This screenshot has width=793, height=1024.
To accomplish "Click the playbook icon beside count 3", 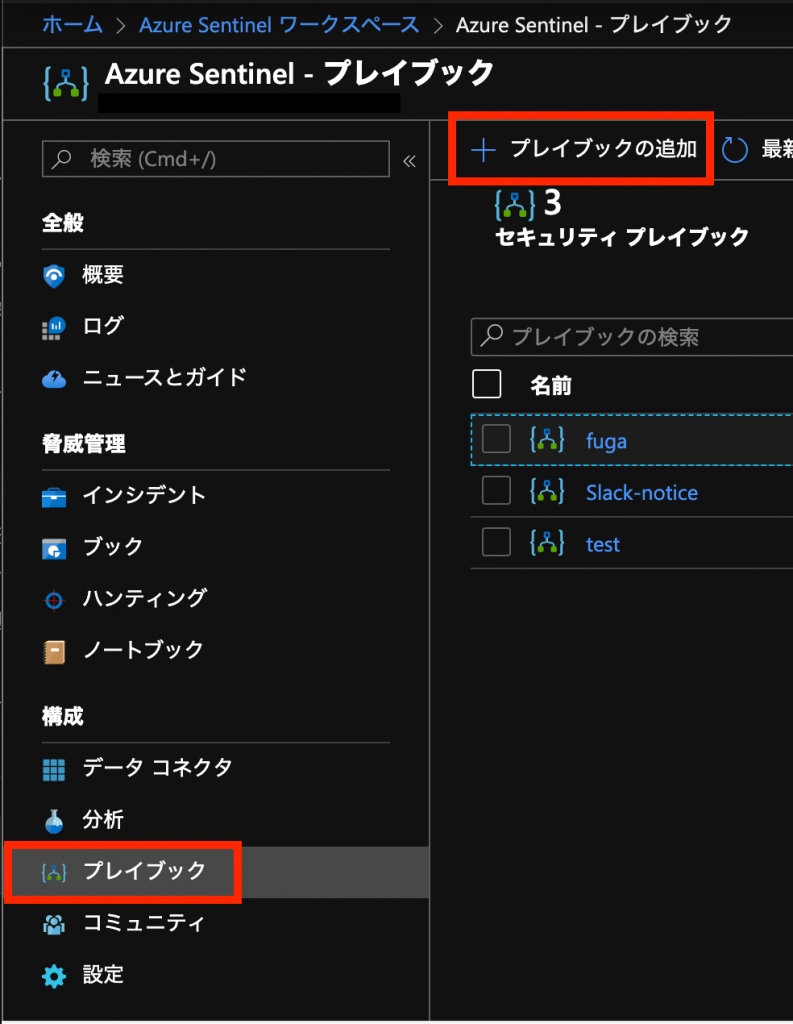I will [x=515, y=204].
